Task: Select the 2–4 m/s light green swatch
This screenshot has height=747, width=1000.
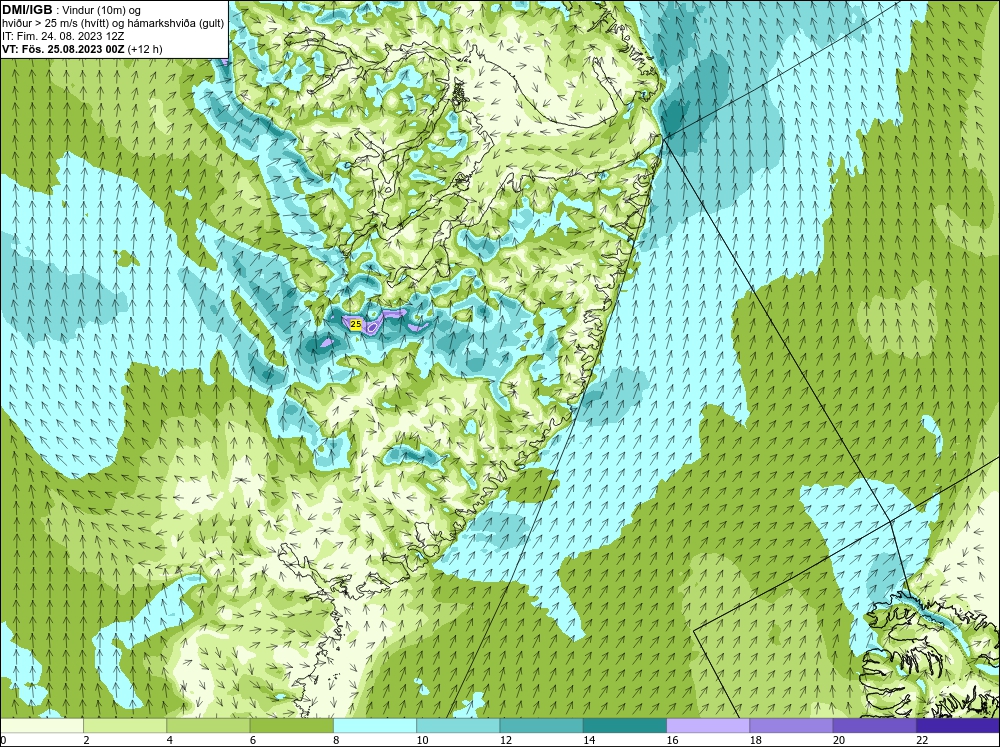Action: pyautogui.click(x=125, y=725)
